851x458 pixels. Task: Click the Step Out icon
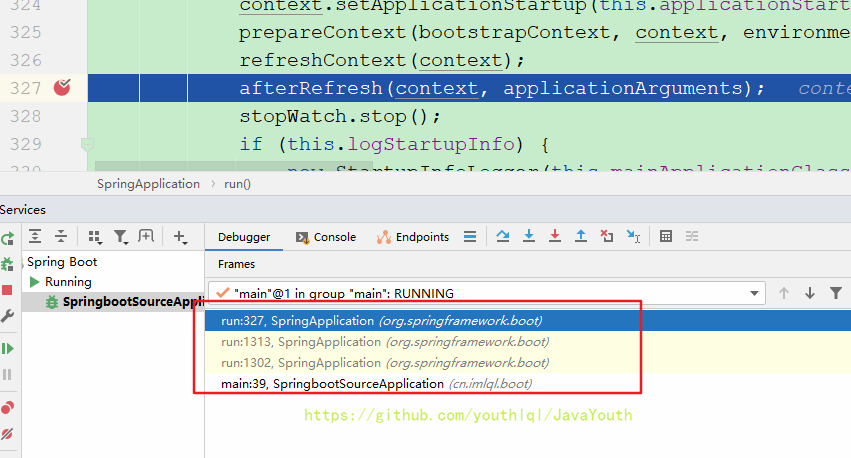point(581,237)
